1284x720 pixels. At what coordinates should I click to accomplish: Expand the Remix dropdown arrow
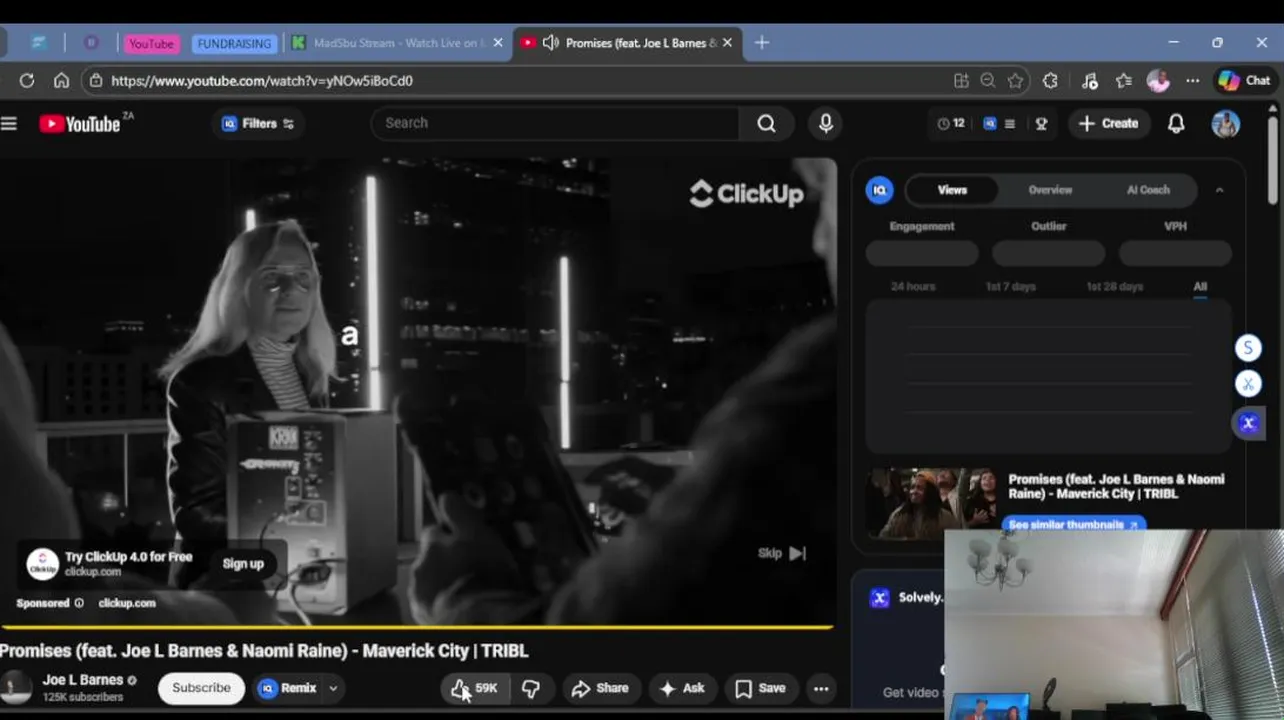(333, 688)
